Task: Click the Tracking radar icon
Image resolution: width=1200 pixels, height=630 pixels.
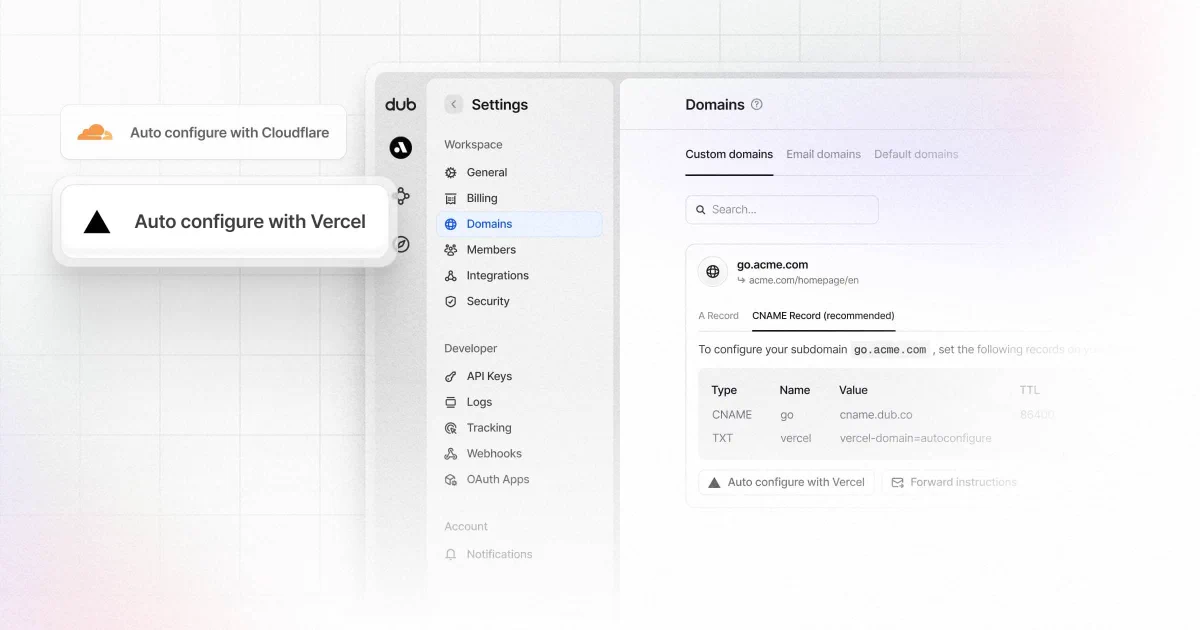Action: (451, 428)
